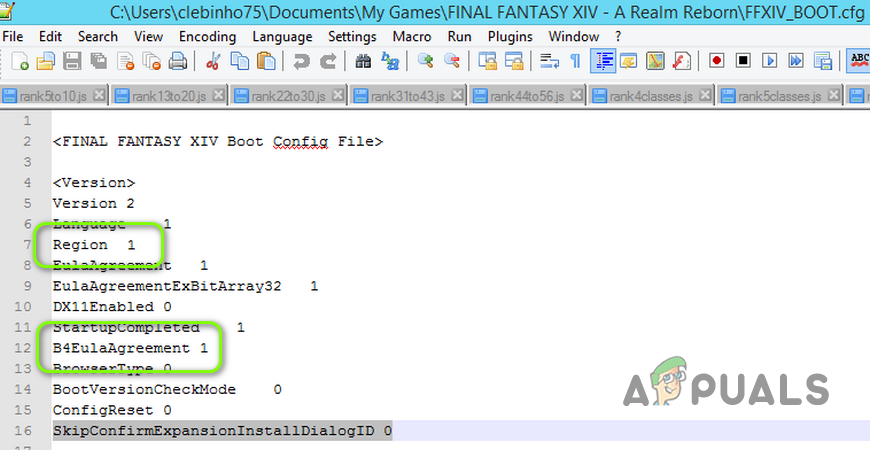The height and width of the screenshot is (450, 870).
Task: Cut selection with the scissors icon
Action: coord(213,61)
